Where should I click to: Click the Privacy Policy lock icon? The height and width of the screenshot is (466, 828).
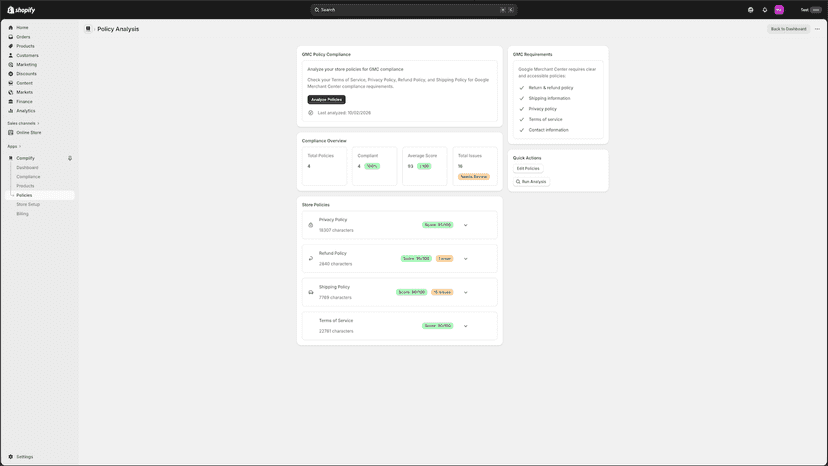point(310,225)
